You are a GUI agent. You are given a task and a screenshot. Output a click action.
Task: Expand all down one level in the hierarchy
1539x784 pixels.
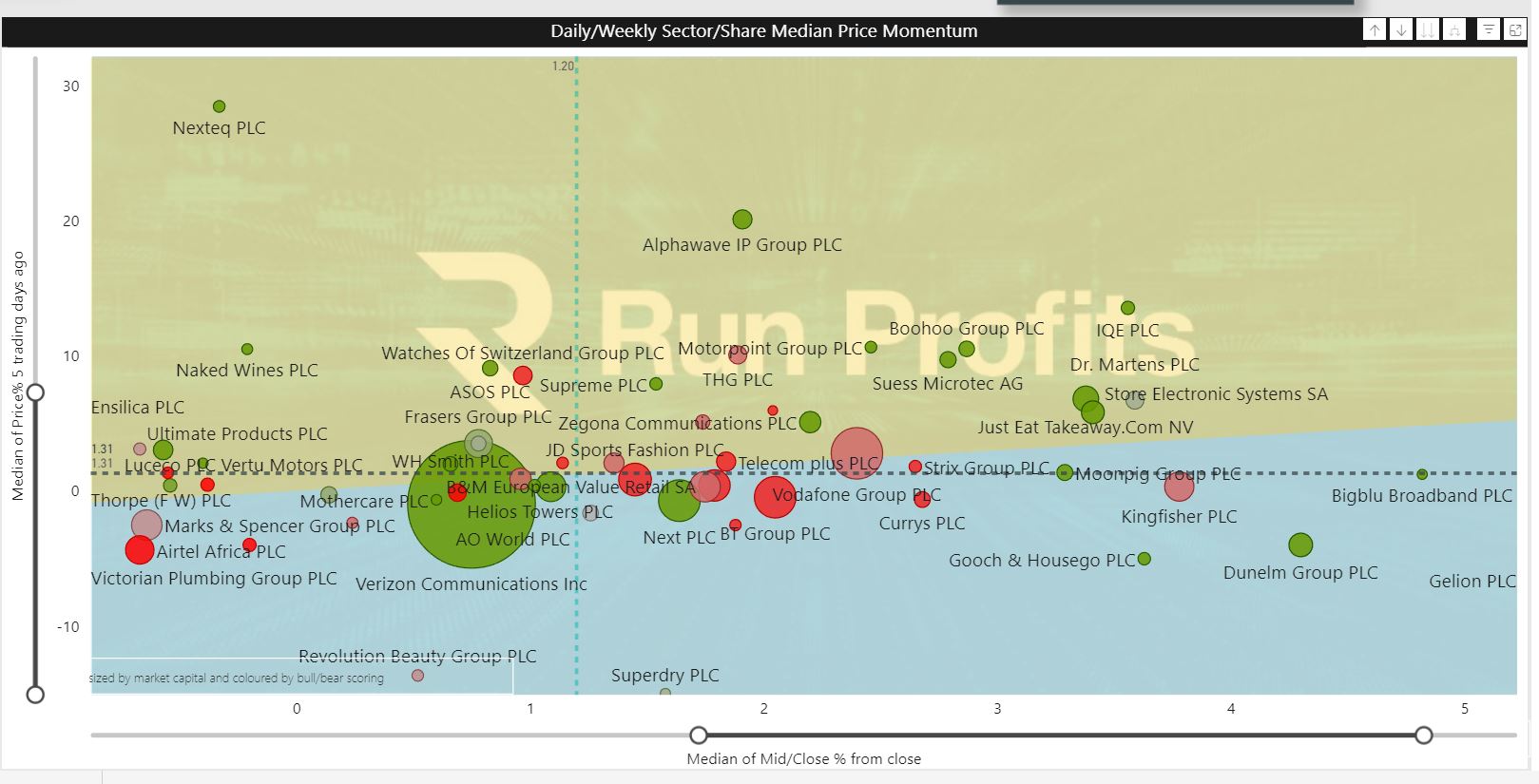click(1453, 30)
